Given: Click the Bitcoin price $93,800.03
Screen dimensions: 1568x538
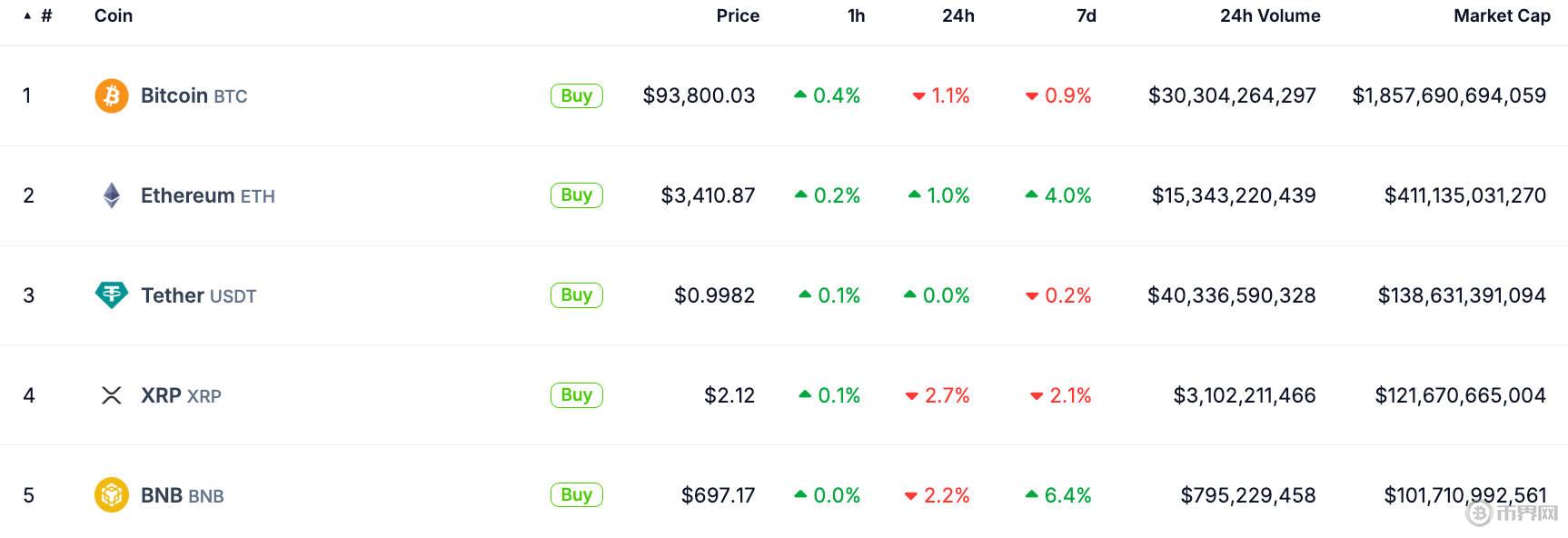Looking at the screenshot, I should click(699, 95).
